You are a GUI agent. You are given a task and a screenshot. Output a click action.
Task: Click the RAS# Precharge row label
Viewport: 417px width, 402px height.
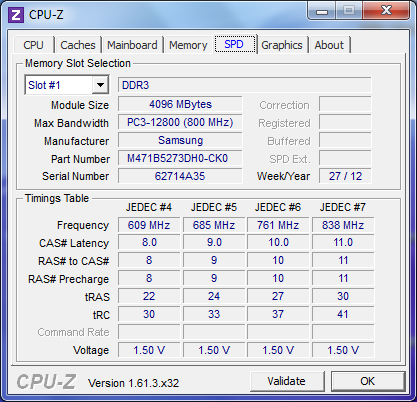68,279
